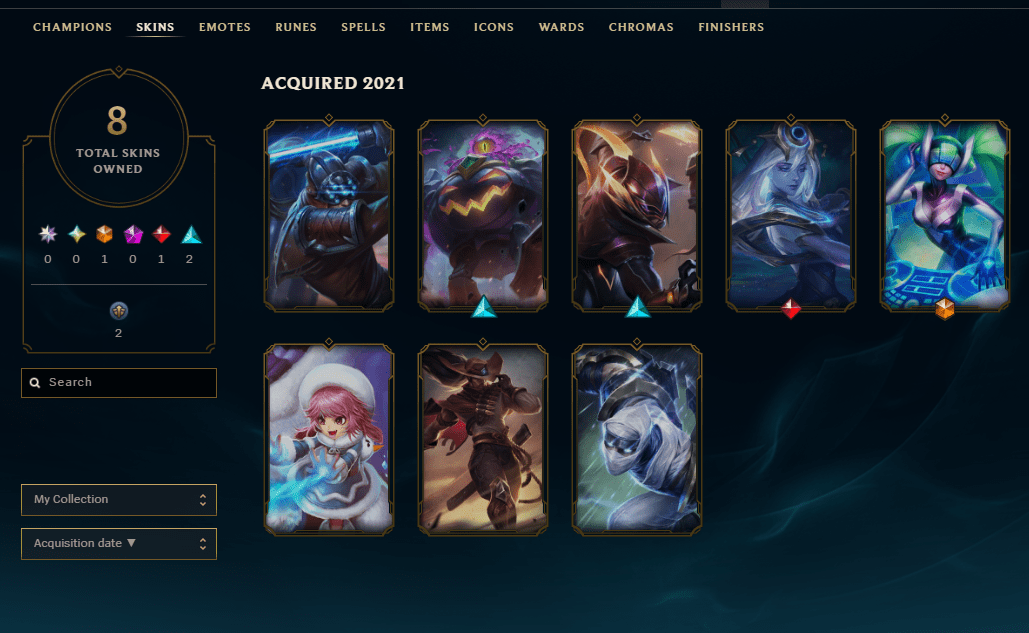1029x633 pixels.
Task: Click the light-blue diamond rarity gem icon
Action: 77,234
